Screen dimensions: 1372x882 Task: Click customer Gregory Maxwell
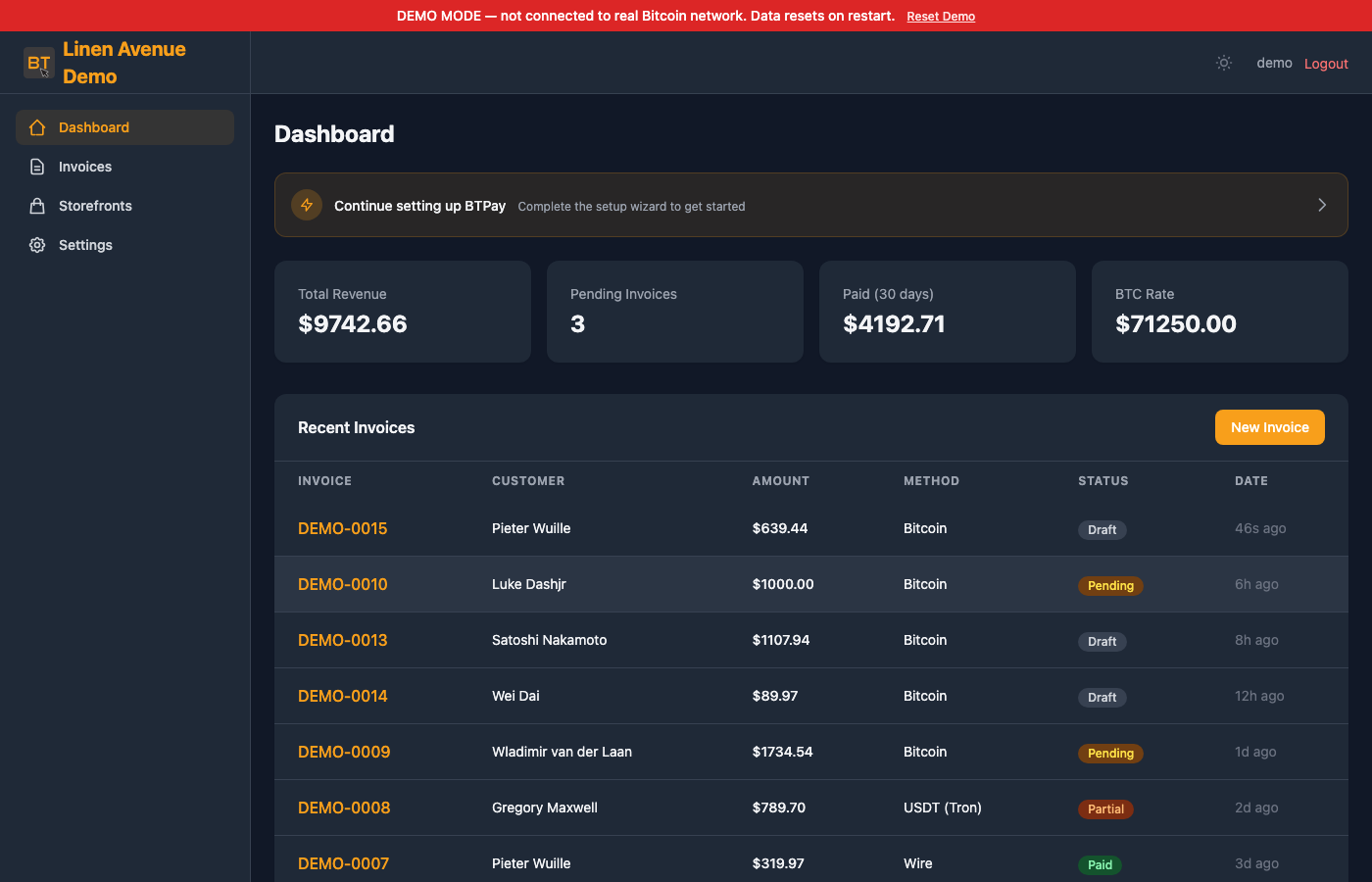[x=545, y=808]
